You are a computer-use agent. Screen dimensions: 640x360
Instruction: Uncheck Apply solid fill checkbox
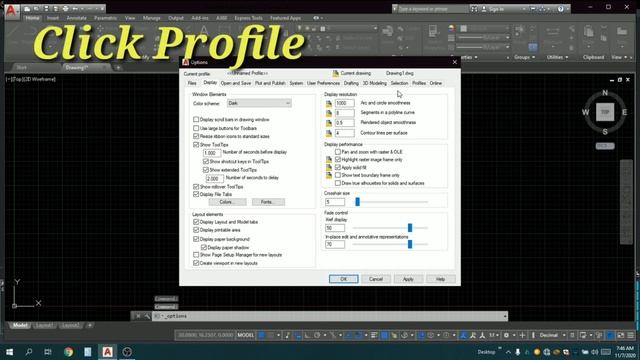pyautogui.click(x=338, y=167)
